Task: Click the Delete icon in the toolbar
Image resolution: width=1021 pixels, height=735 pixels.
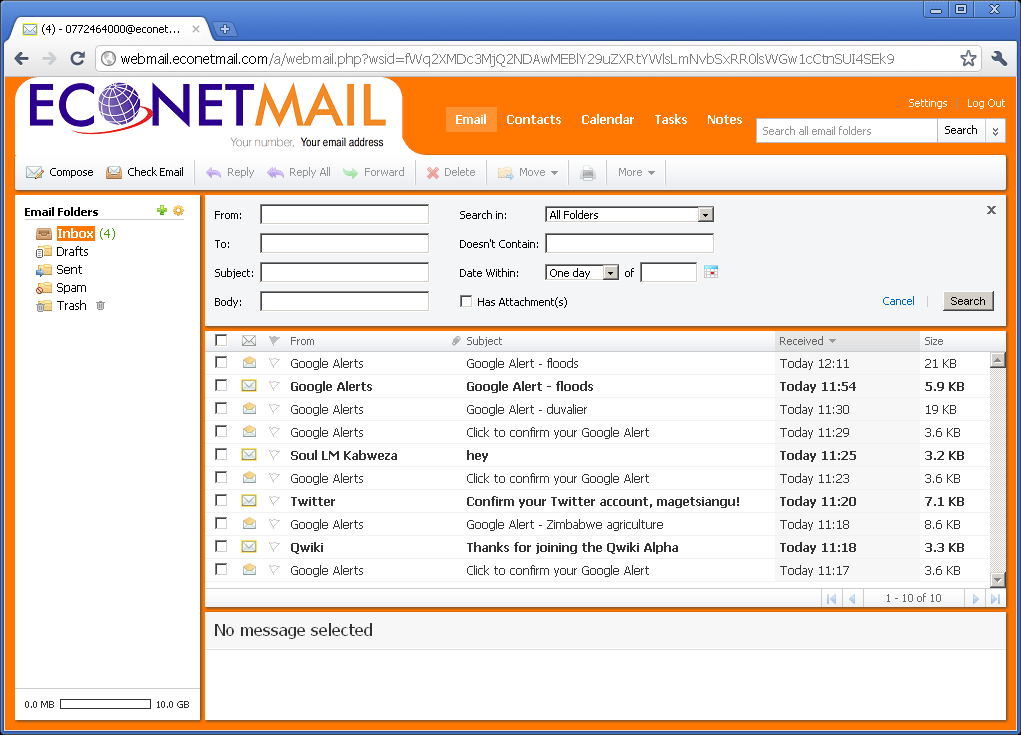Action: pos(434,172)
